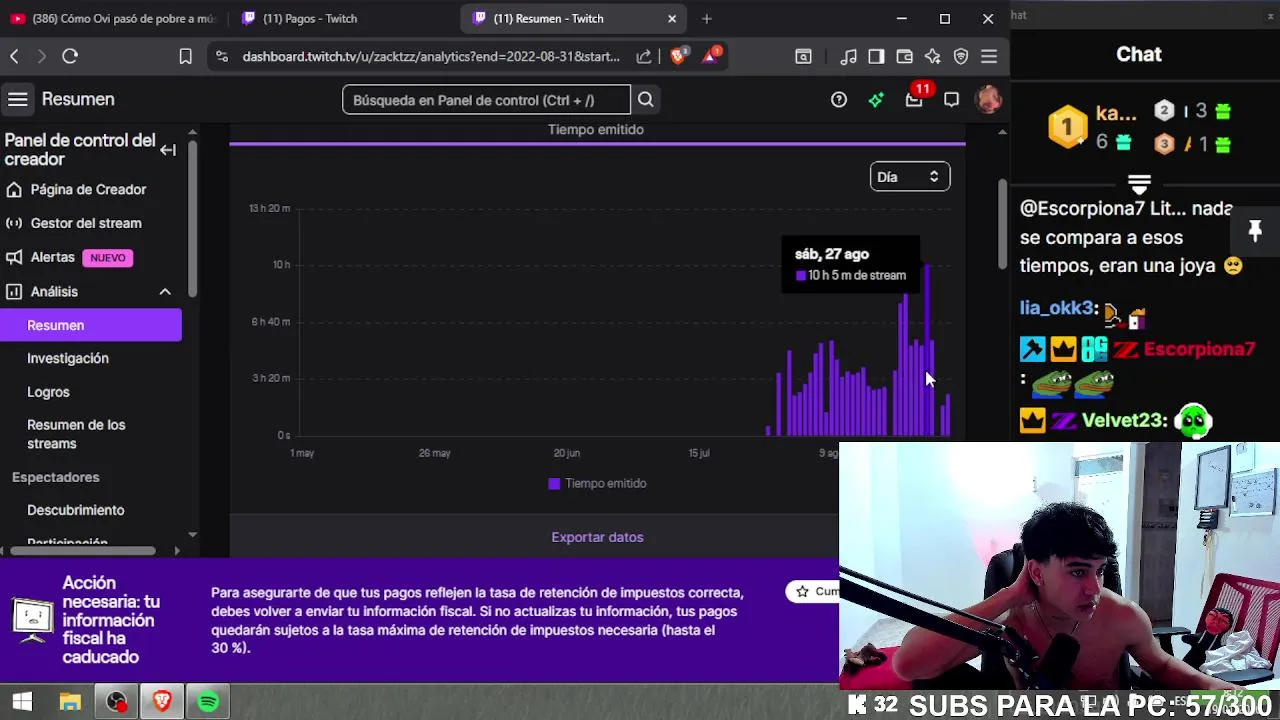Click Exportar datos link
Screen dimensions: 1280x720
597,537
